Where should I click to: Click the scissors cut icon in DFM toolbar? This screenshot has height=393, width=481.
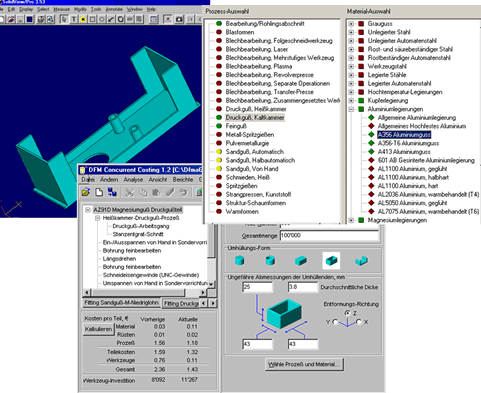[129, 192]
